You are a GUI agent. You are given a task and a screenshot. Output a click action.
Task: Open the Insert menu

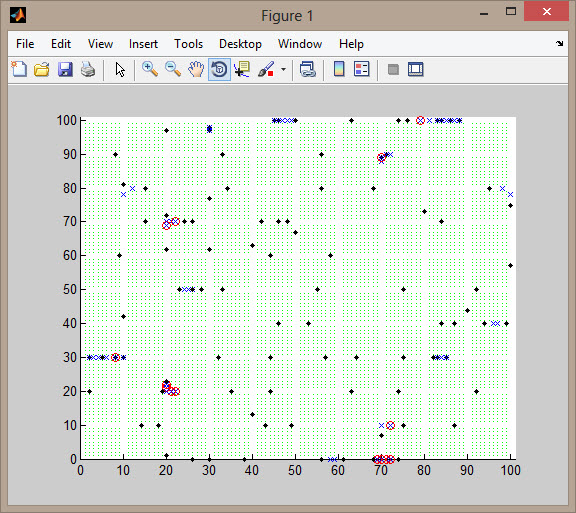(x=143, y=44)
